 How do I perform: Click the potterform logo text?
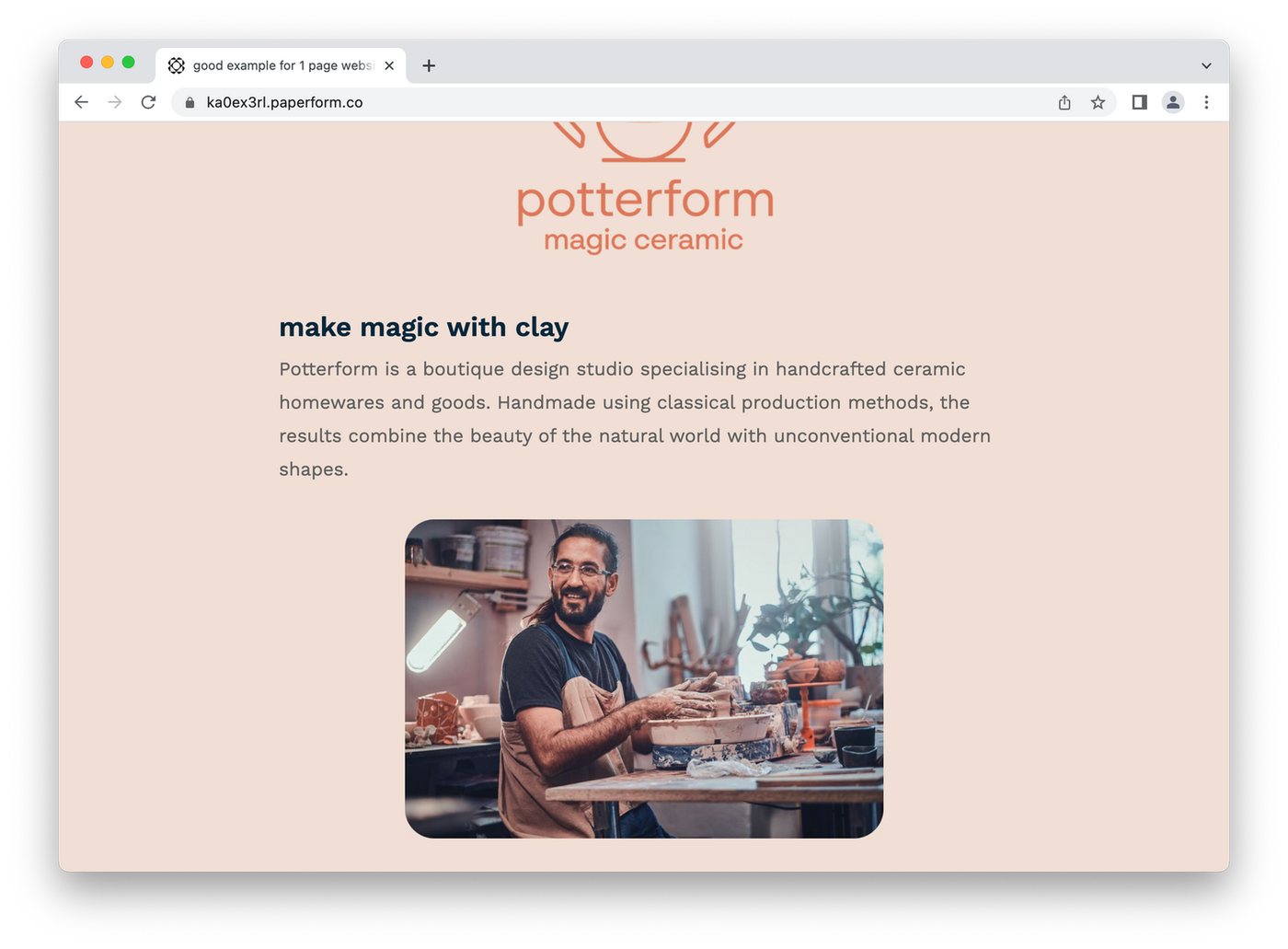[x=645, y=200]
